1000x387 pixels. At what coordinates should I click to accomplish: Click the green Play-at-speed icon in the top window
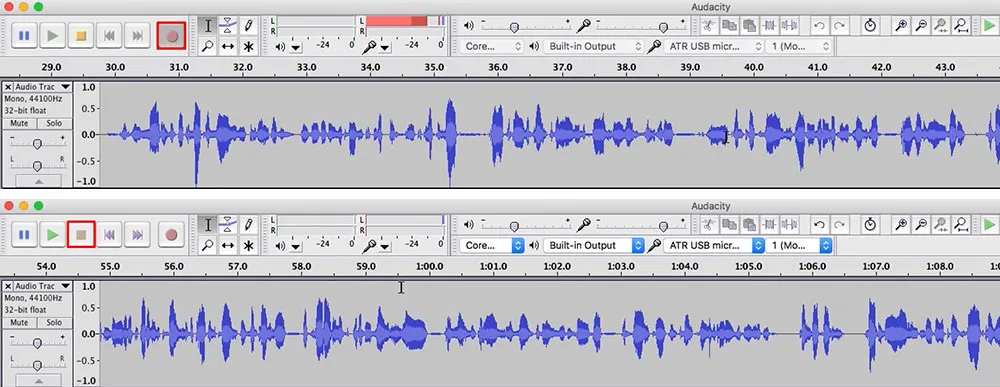click(x=989, y=26)
